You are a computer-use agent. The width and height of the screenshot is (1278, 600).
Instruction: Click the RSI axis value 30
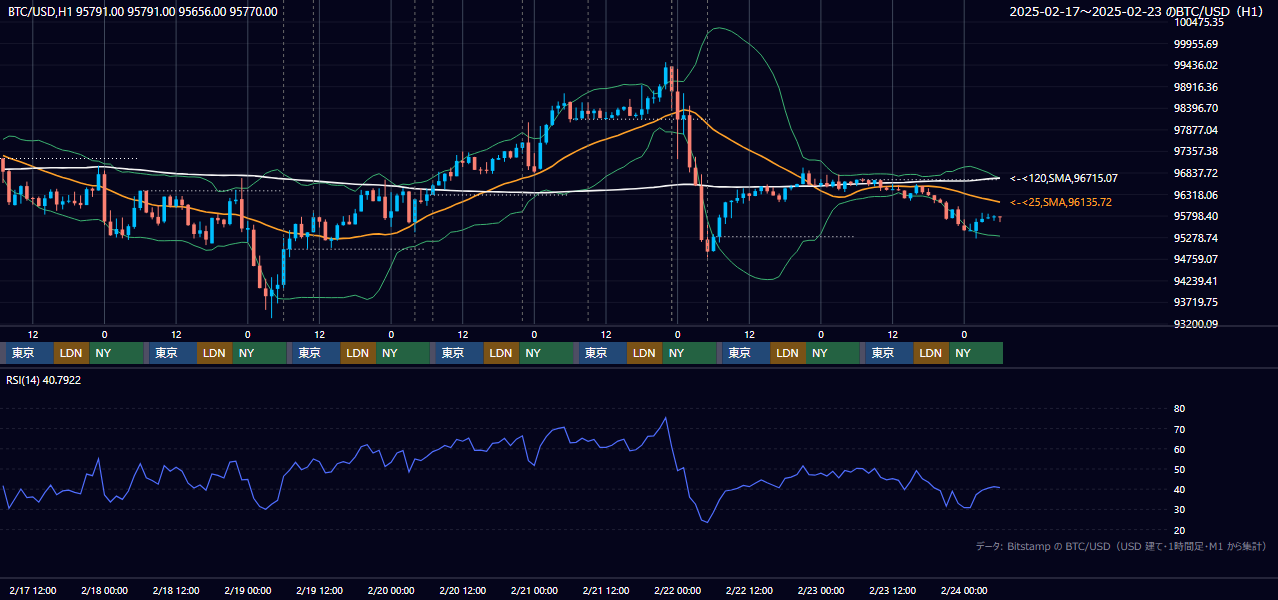tap(1179, 510)
